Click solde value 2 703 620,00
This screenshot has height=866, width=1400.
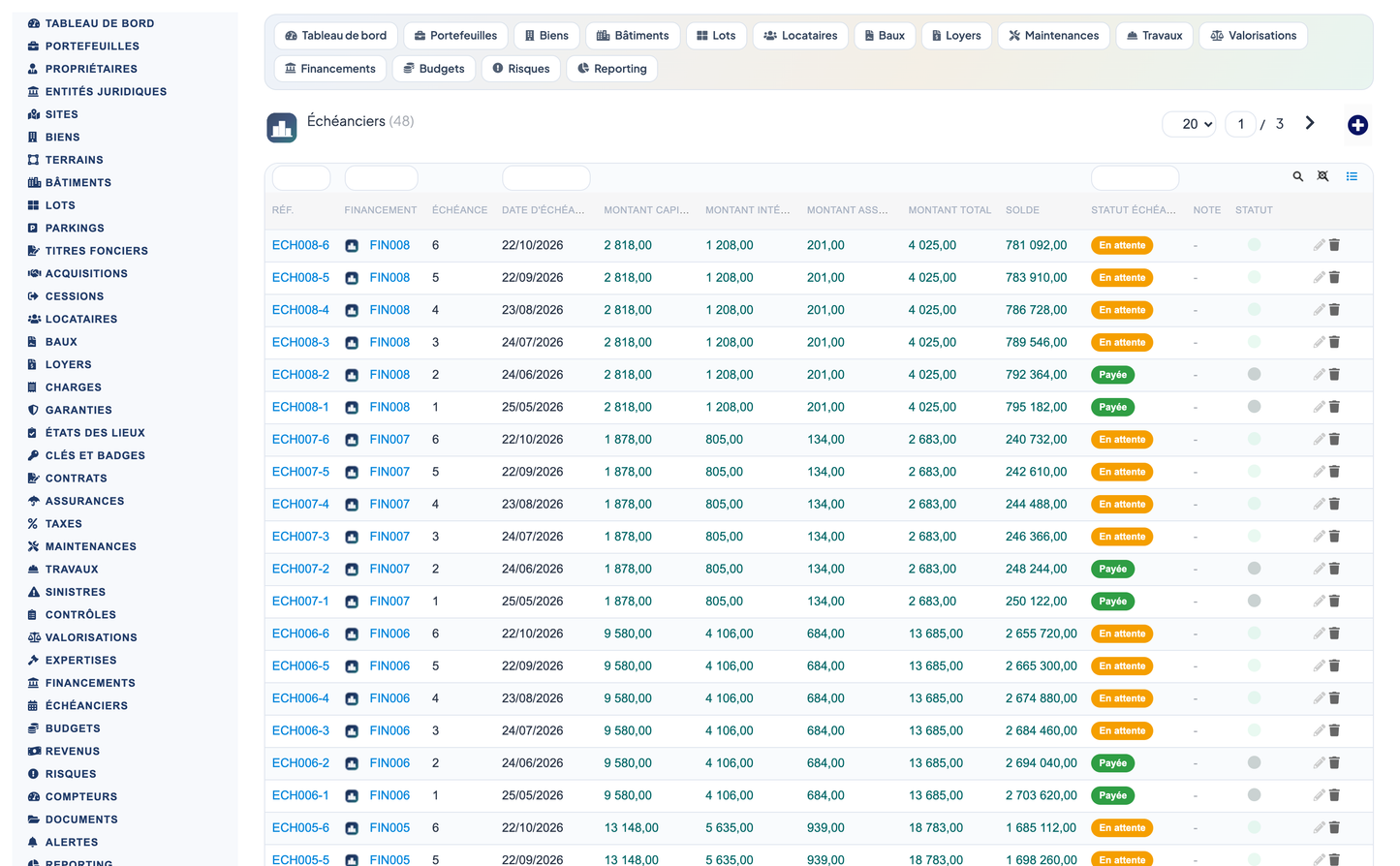[1041, 796]
